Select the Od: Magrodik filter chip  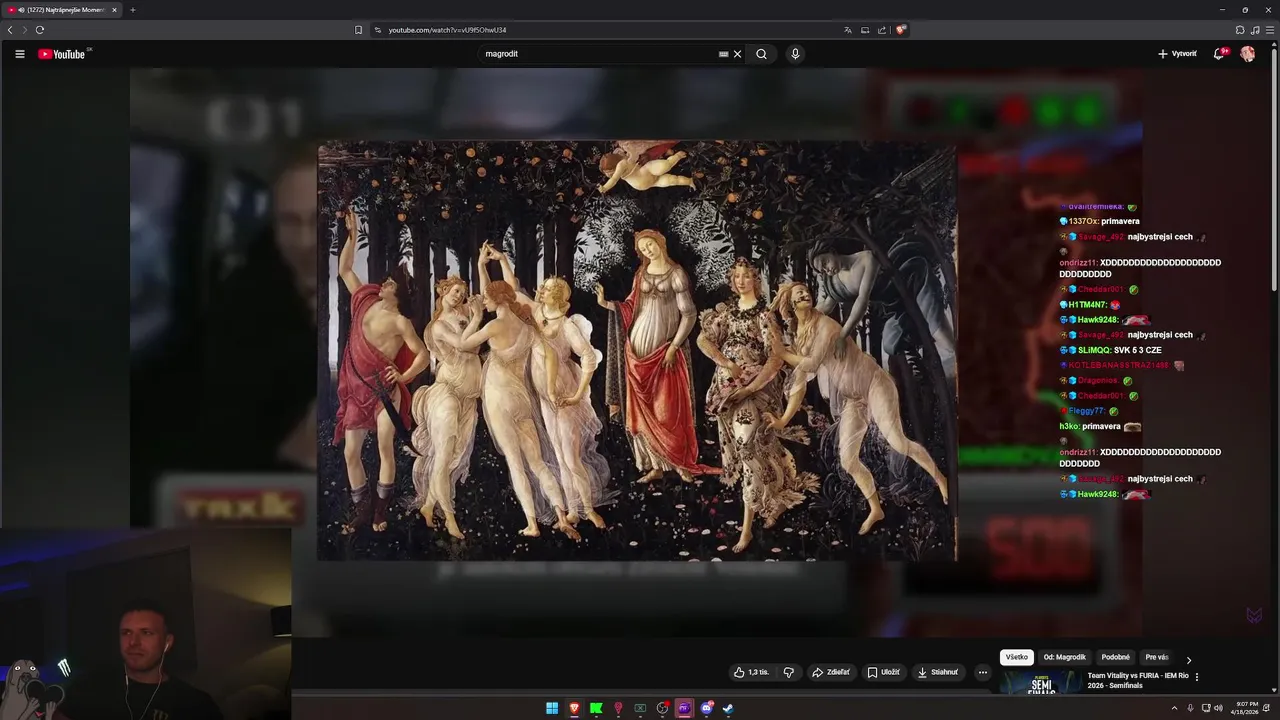[1064, 657]
